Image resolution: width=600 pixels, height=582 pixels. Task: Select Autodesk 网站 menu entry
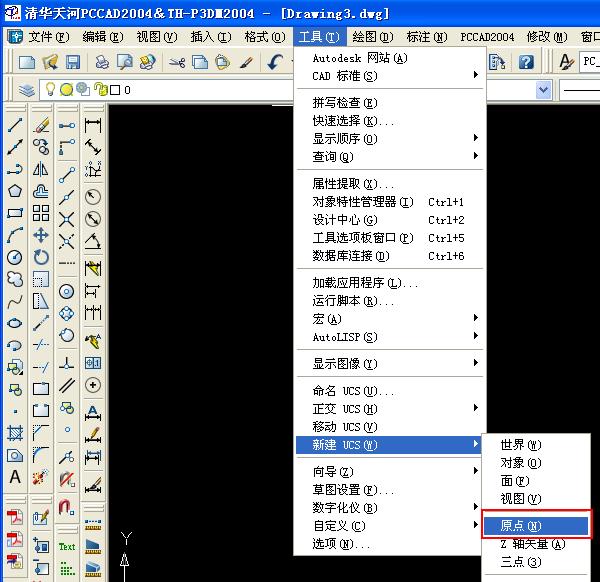pyautogui.click(x=390, y=58)
